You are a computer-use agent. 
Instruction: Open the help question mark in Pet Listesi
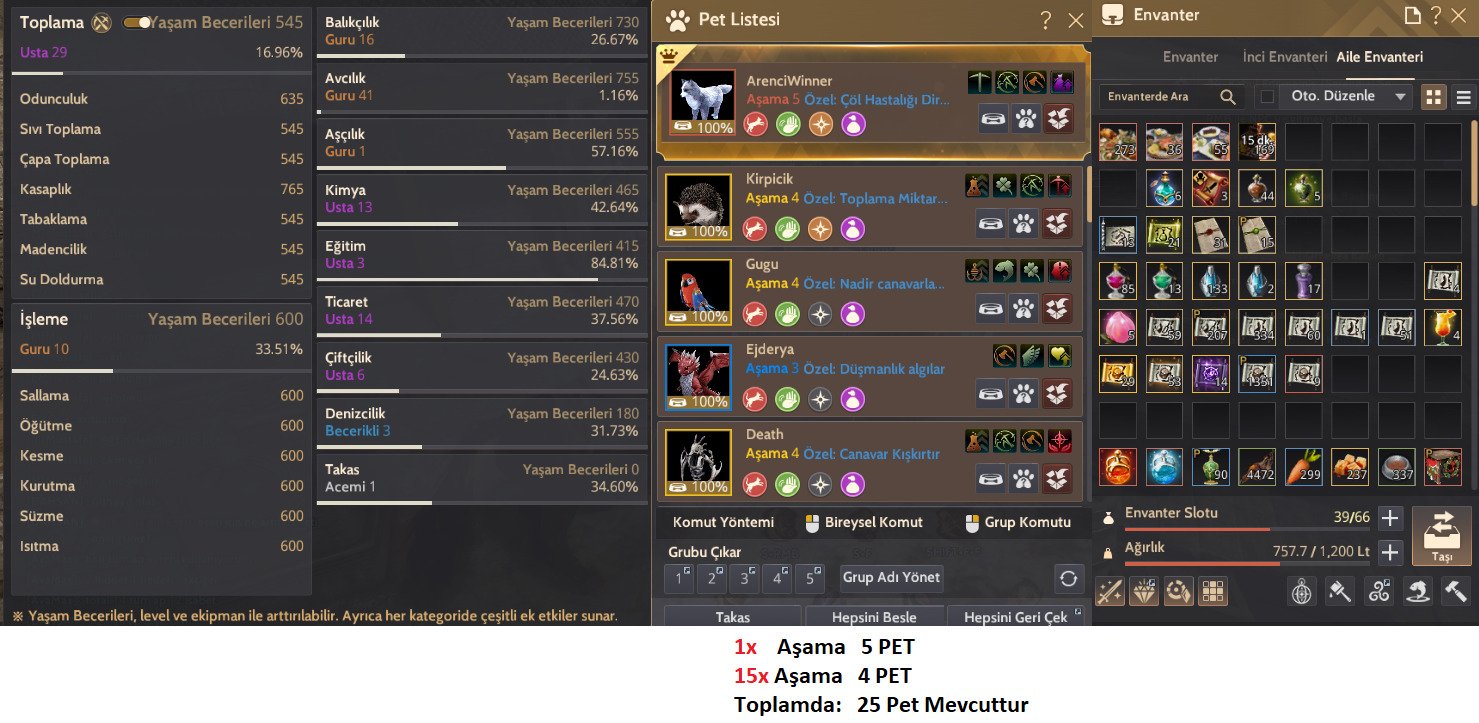(1046, 20)
